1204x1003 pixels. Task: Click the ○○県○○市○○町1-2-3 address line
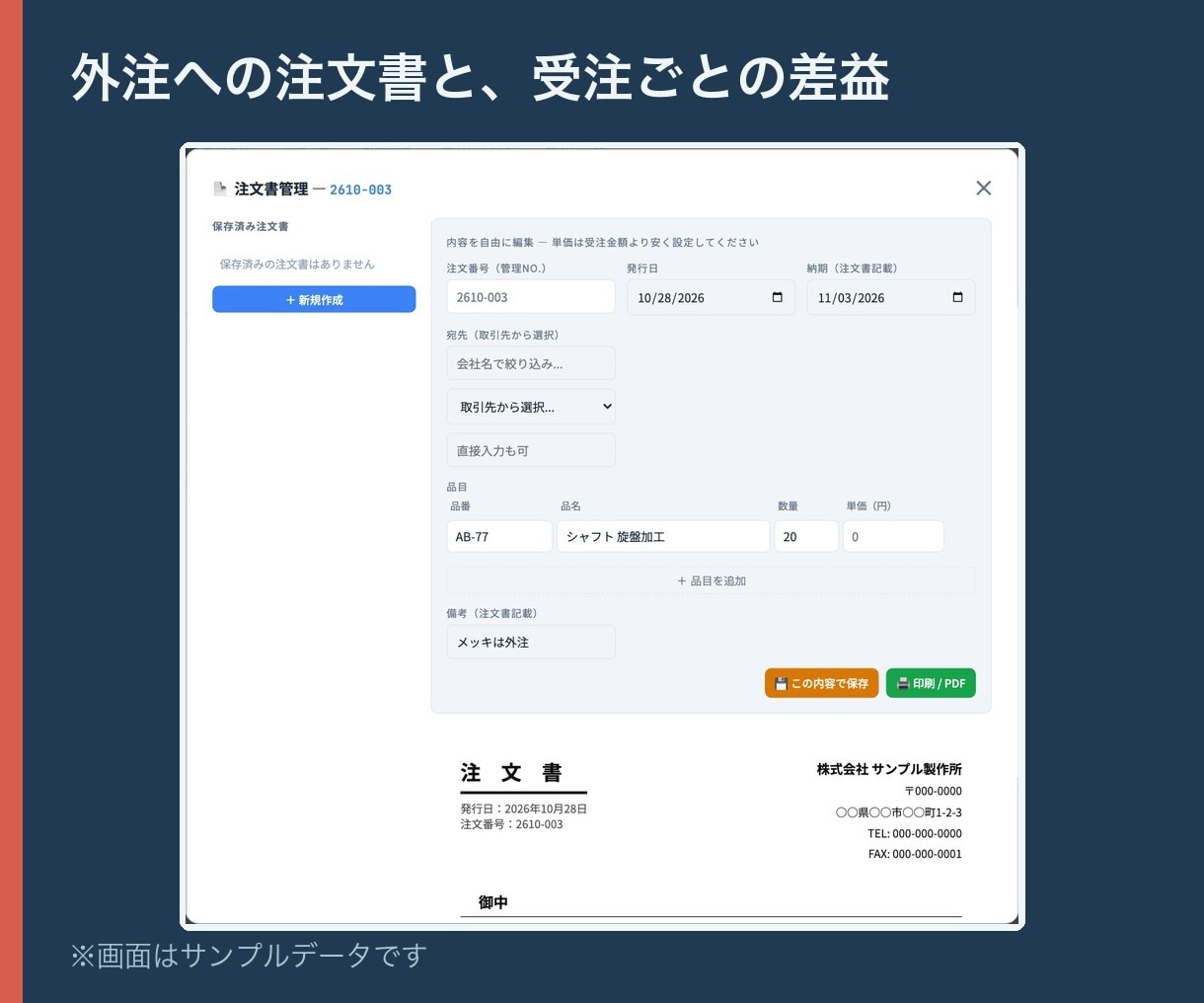coord(899,812)
